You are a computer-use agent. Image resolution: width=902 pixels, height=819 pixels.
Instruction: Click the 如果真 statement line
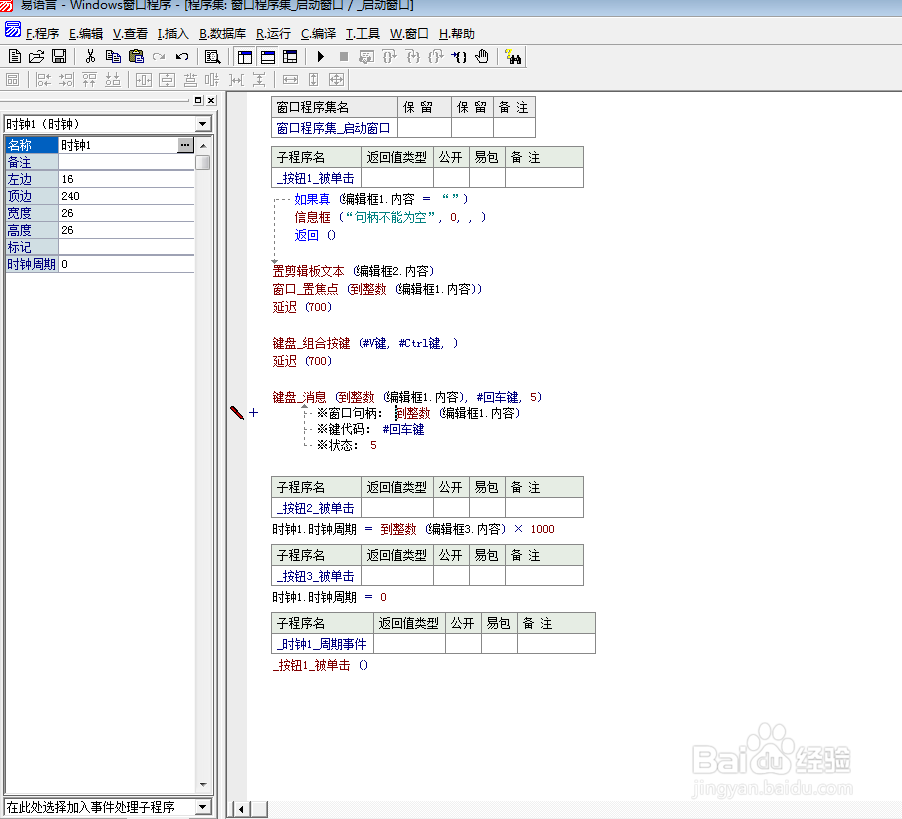pos(381,199)
